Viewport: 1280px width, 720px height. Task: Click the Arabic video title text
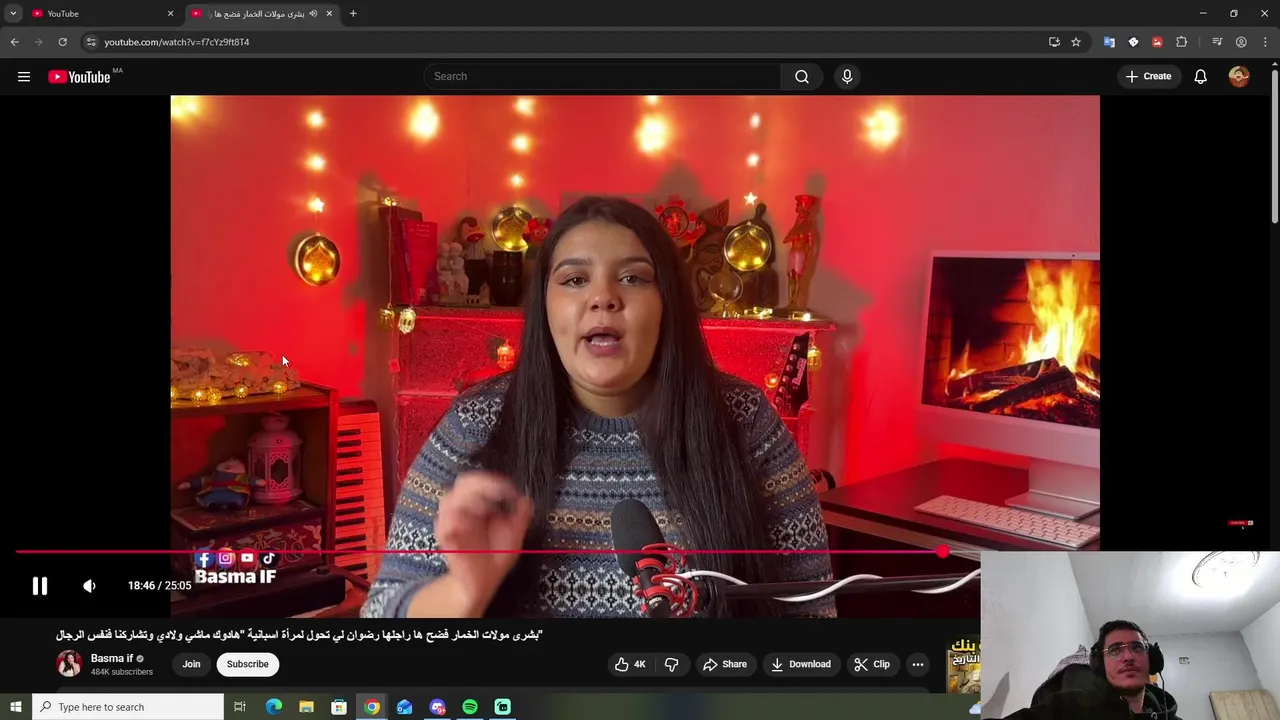coord(299,635)
